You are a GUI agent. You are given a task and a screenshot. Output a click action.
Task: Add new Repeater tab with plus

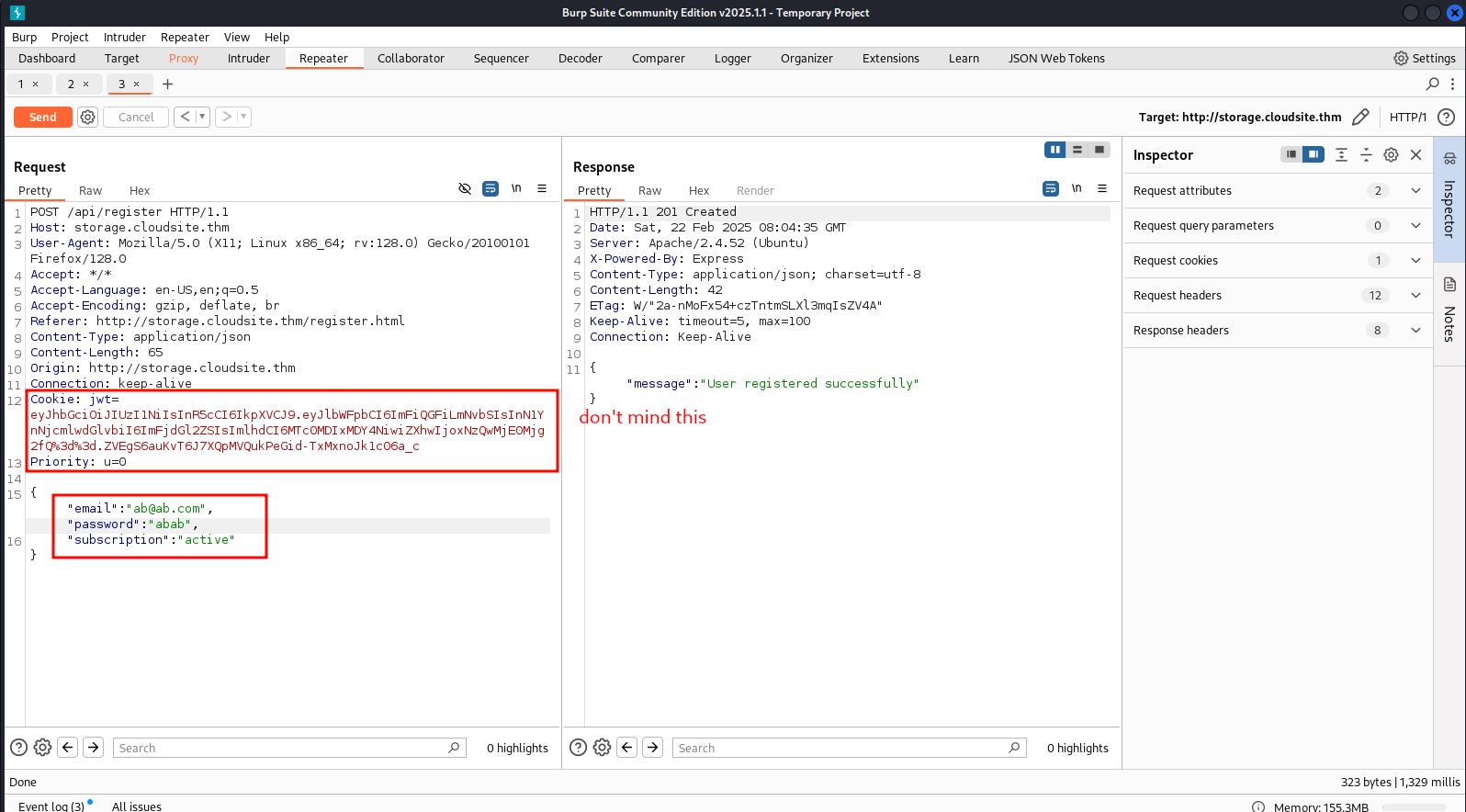[x=167, y=84]
